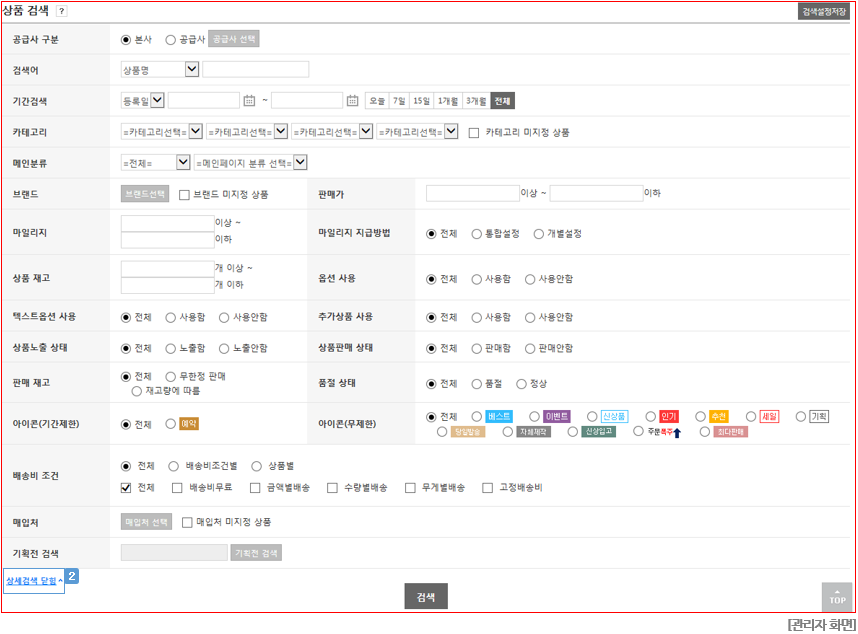Click the help question mark beside 상품 검색

[62, 11]
